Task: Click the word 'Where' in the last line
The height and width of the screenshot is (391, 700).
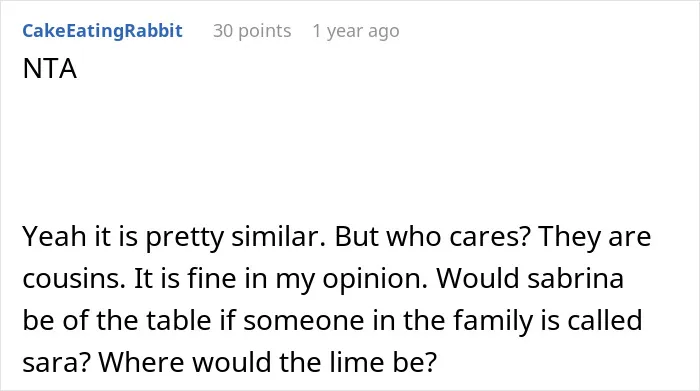Action: coord(142,362)
